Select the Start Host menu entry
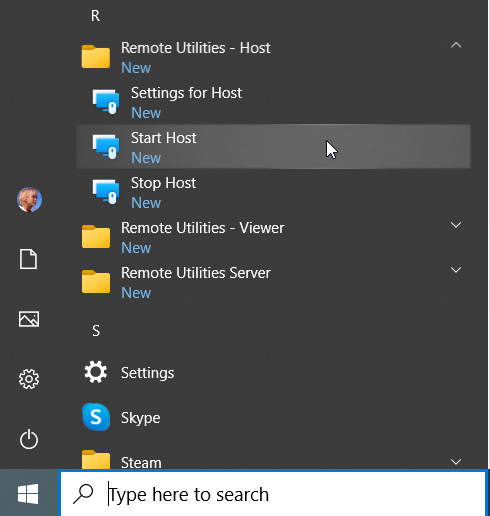The width and height of the screenshot is (490, 516). [273, 146]
